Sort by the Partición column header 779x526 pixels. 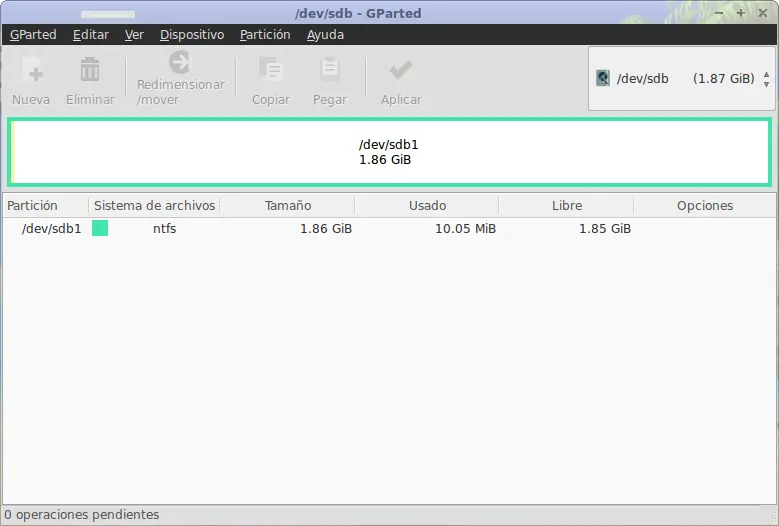[46, 206]
